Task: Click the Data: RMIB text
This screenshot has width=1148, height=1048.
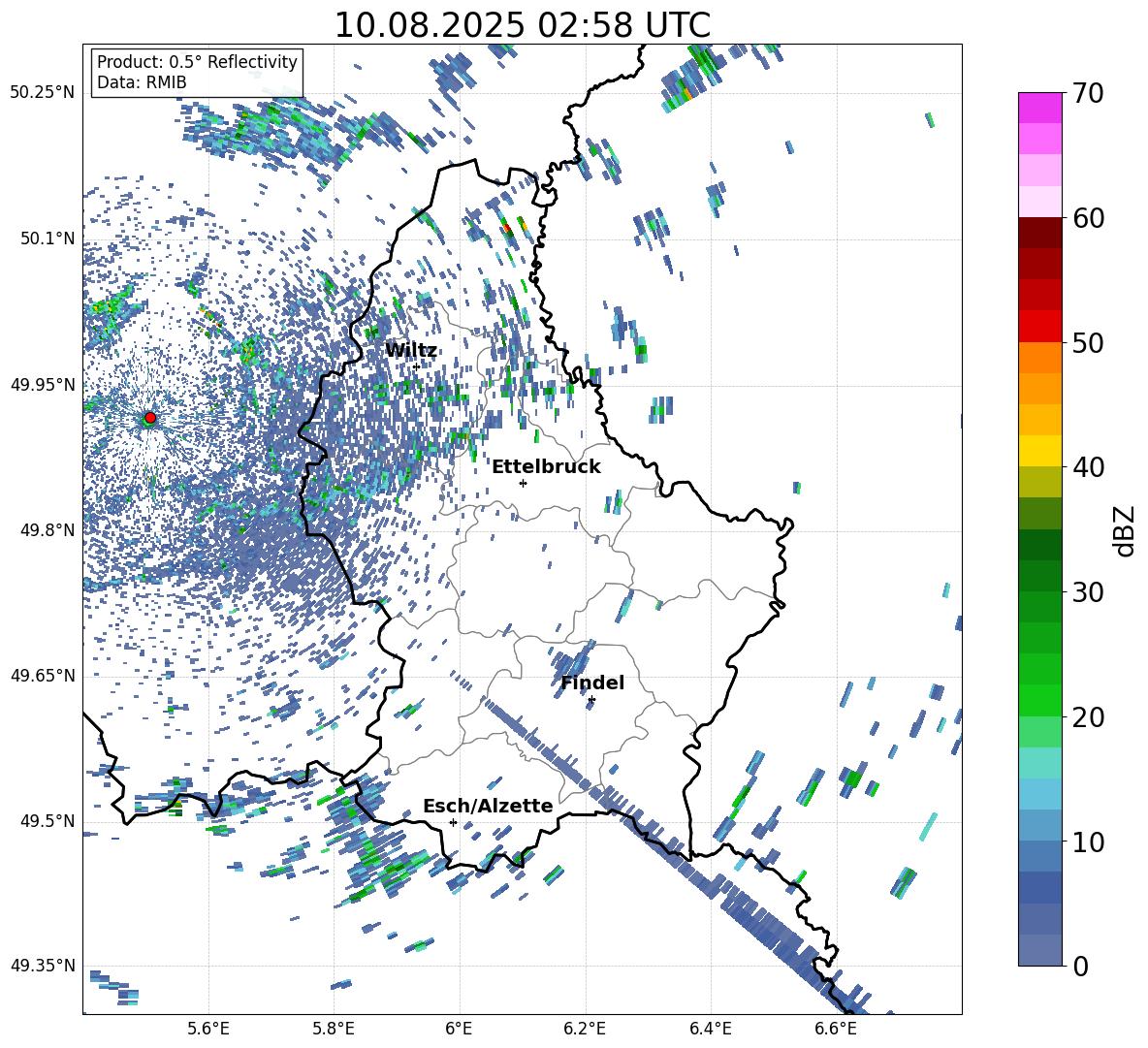Action: click(142, 82)
